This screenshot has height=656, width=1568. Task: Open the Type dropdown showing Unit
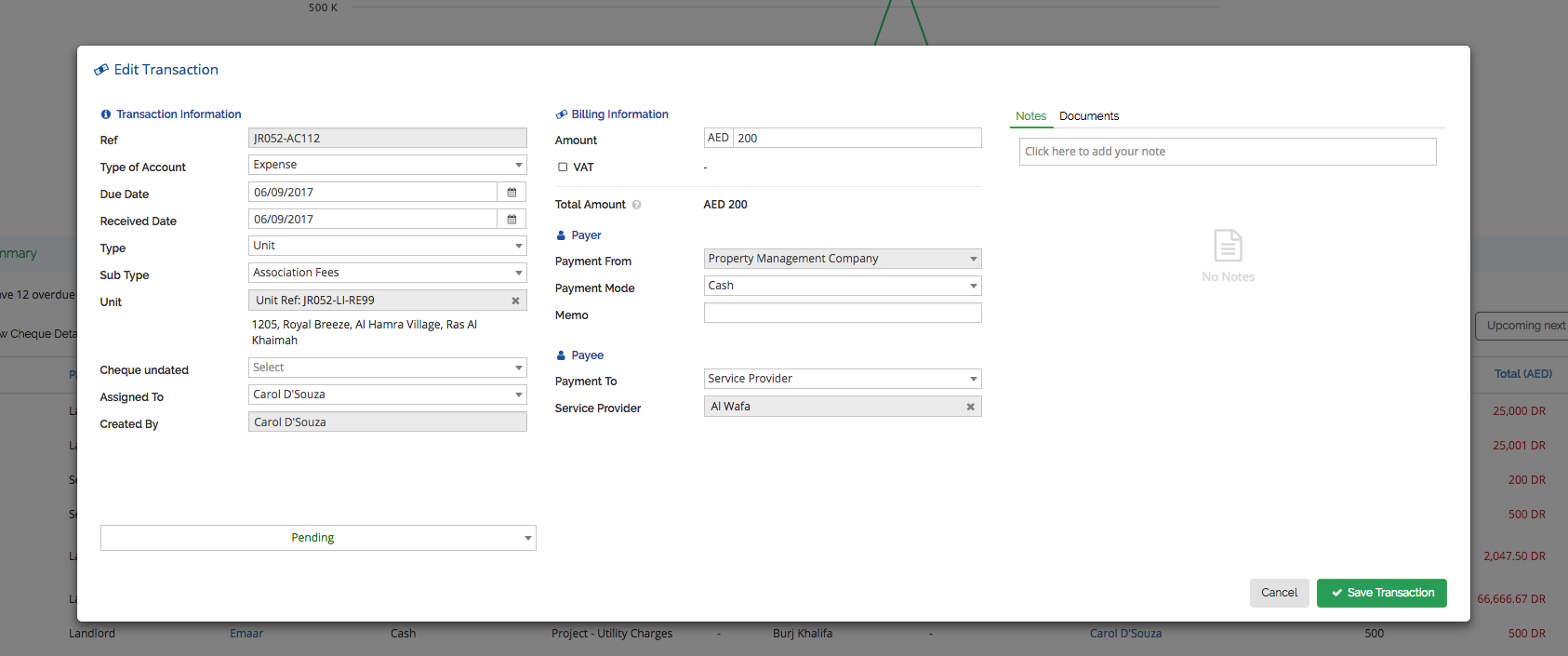(388, 246)
